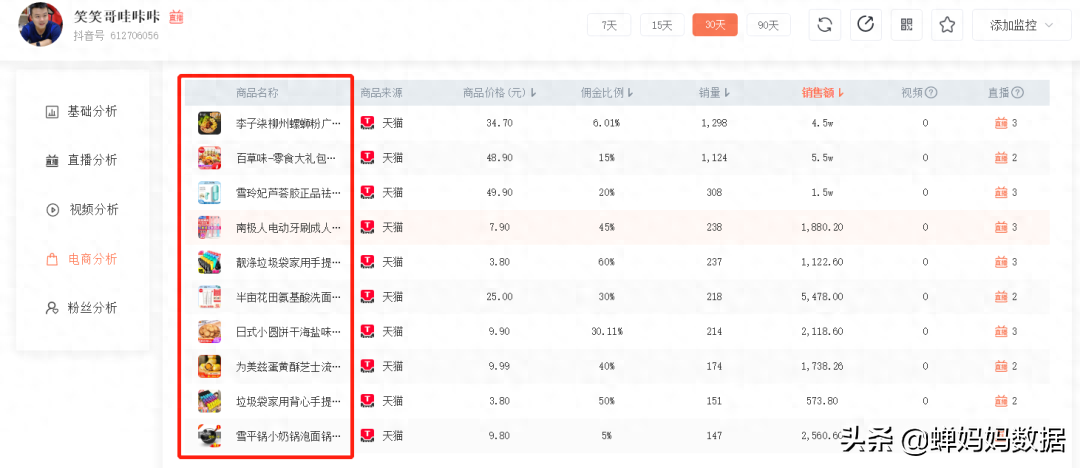Click live icon in 南极人 row

[1001, 227]
